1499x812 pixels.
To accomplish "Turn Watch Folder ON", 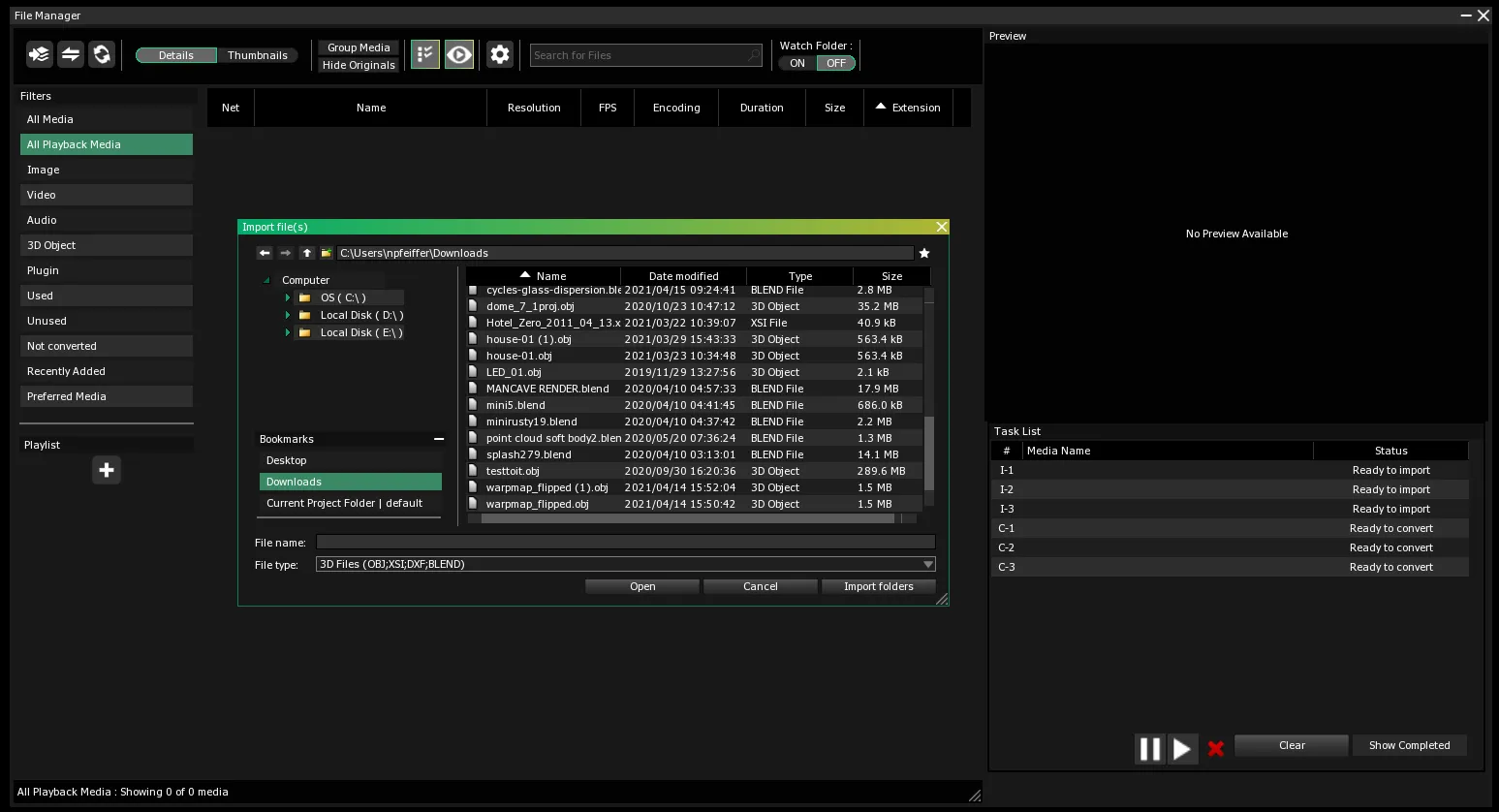I will pos(797,63).
